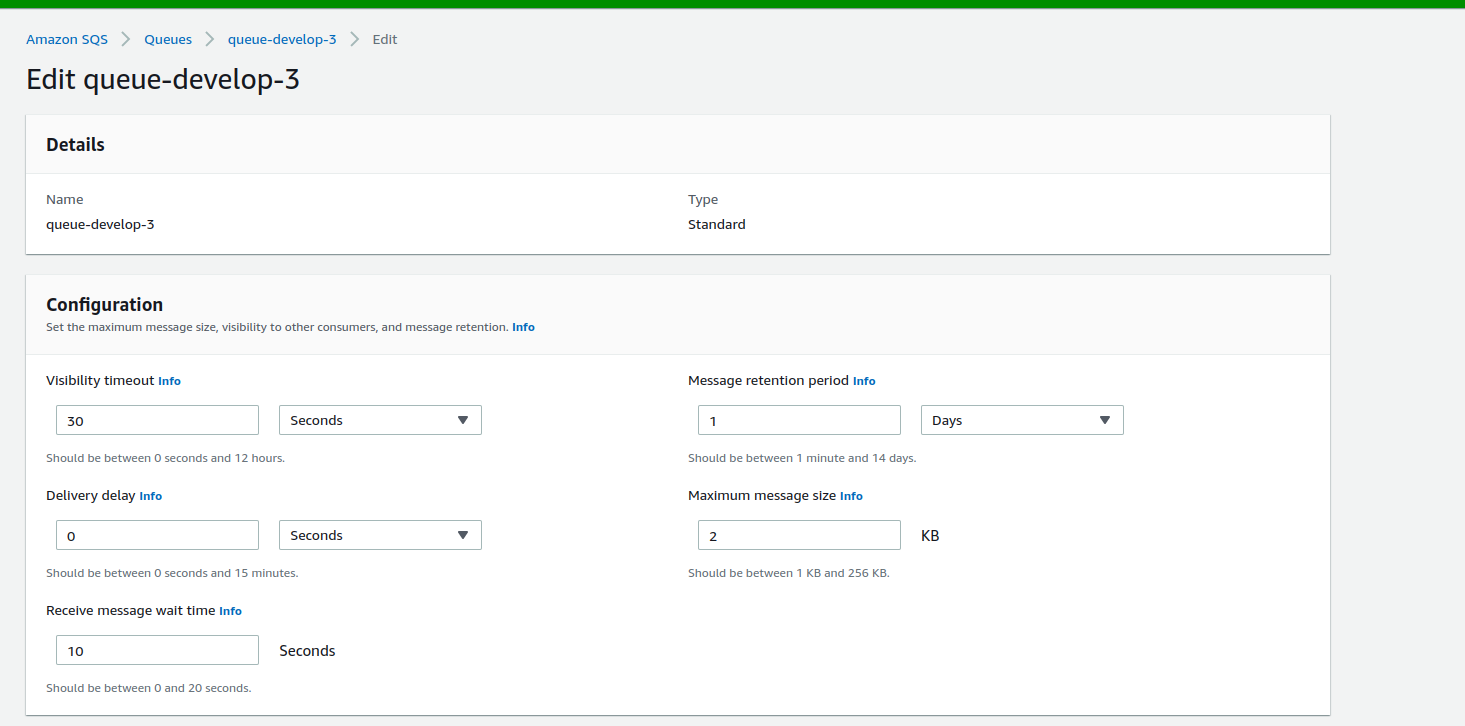Select the maximum message size value field
The width and height of the screenshot is (1465, 726).
pyautogui.click(x=798, y=535)
